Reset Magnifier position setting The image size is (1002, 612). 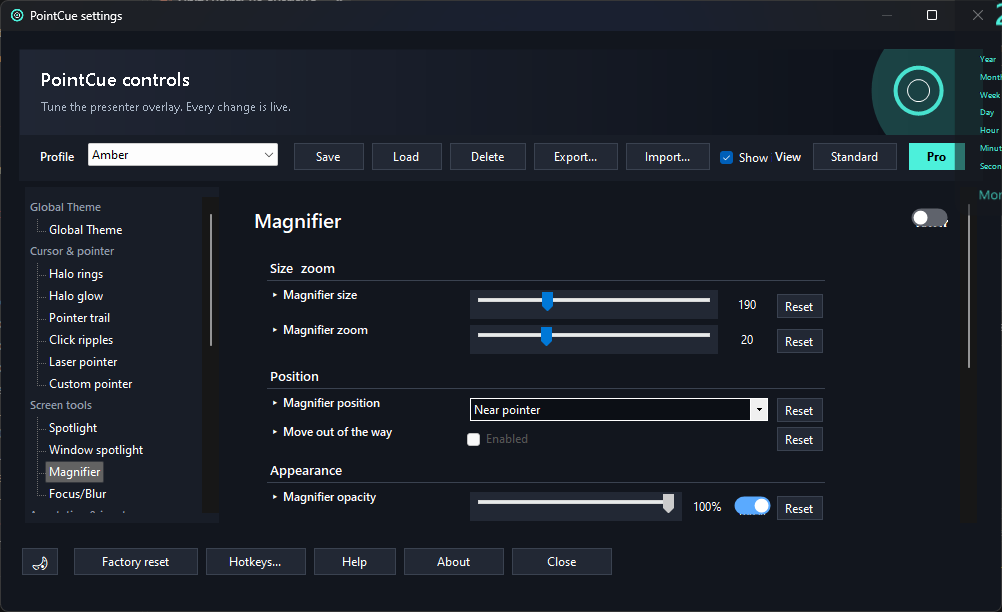tap(799, 411)
